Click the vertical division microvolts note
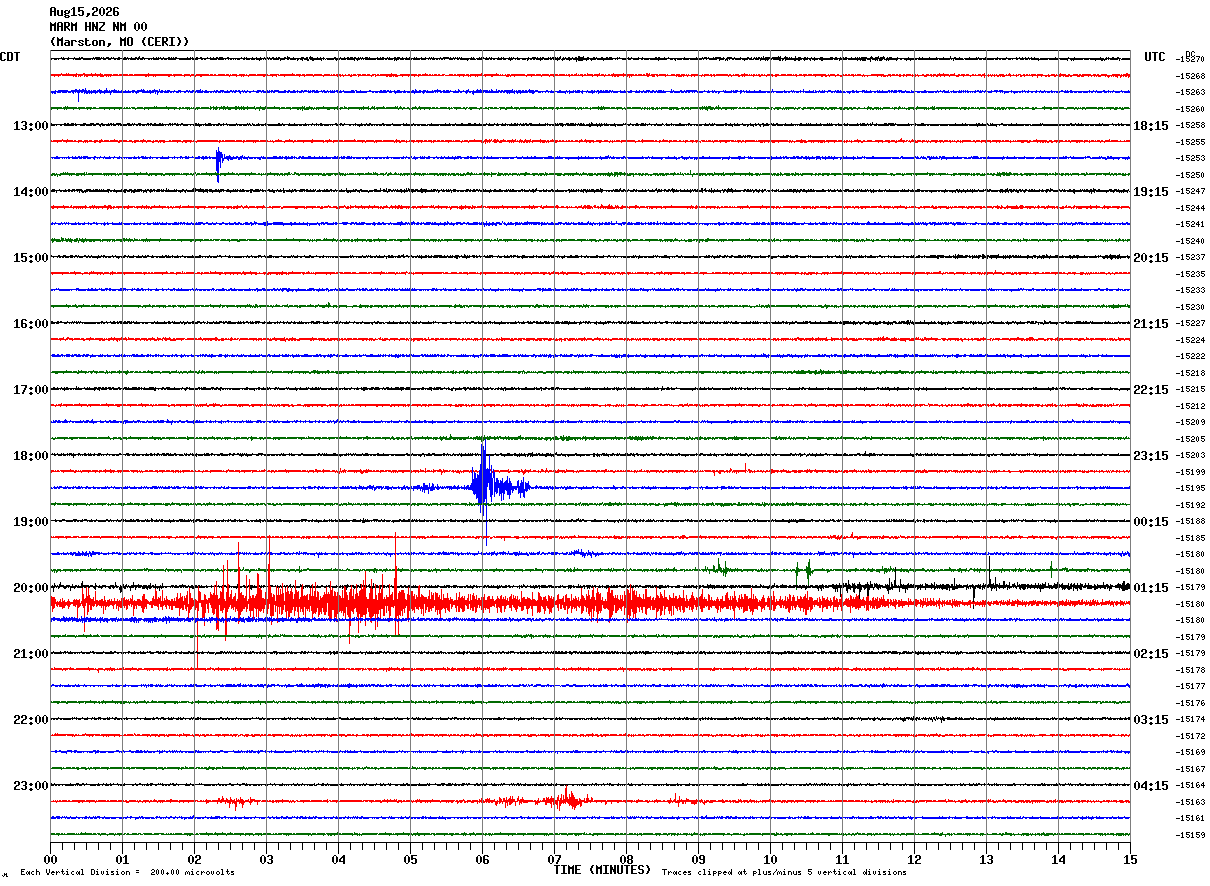Image resolution: width=1210 pixels, height=886 pixels. [127, 872]
